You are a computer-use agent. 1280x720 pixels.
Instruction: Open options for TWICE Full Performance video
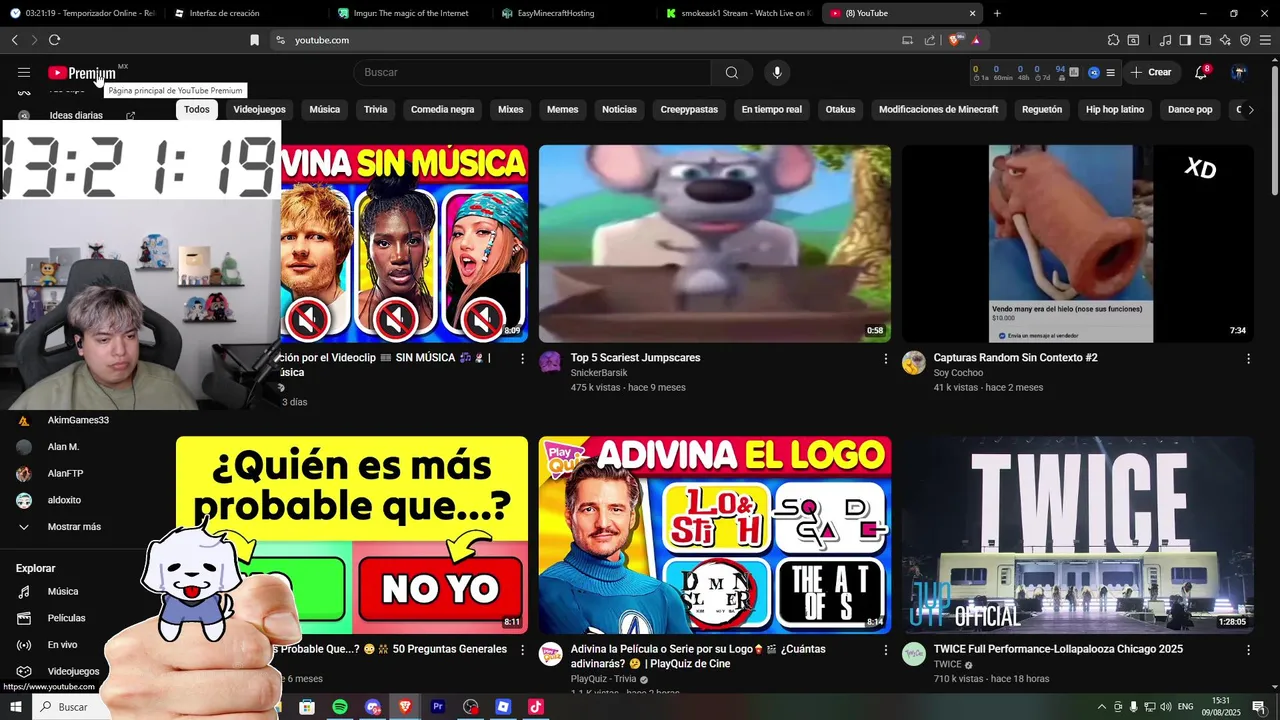coord(1248,649)
